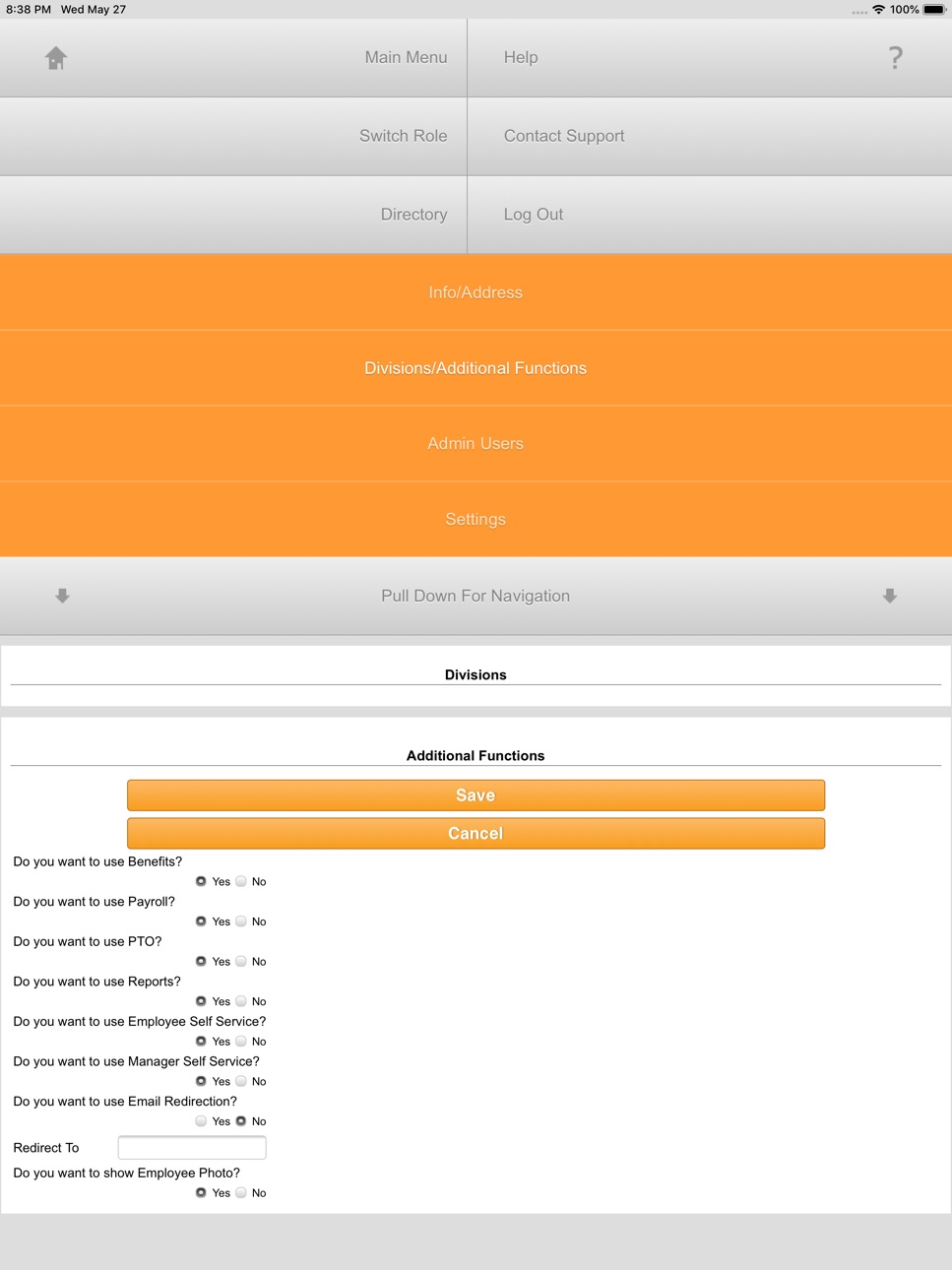Select Yes for Manager Self Service
The height and width of the screenshot is (1270, 952).
coord(201,1081)
